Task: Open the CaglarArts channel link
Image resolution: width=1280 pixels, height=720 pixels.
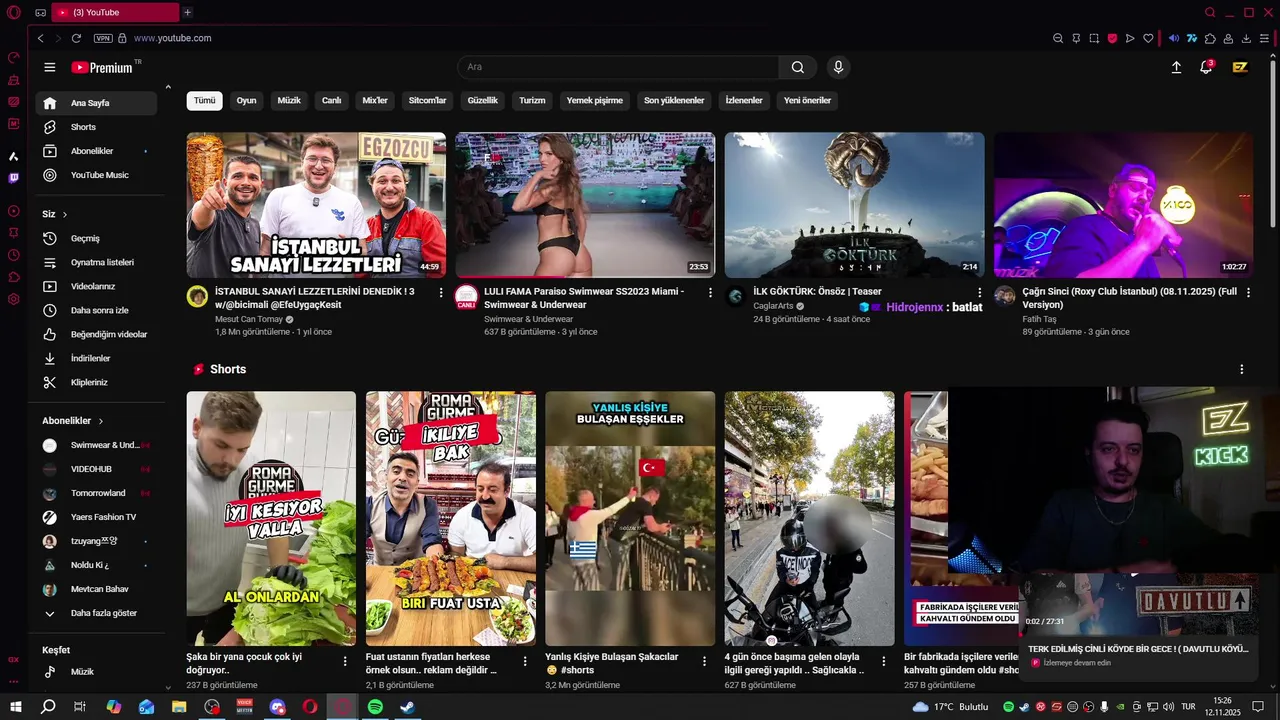Action: point(773,306)
